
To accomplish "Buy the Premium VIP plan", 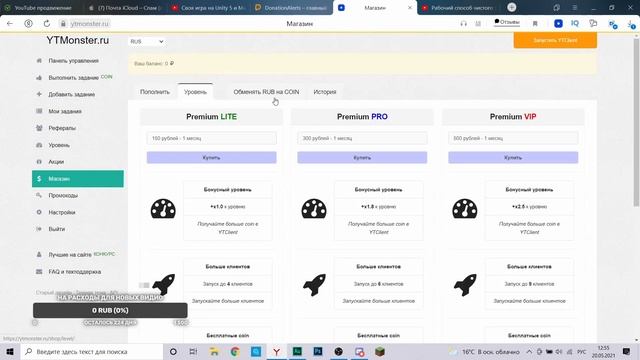I will click(x=513, y=158).
